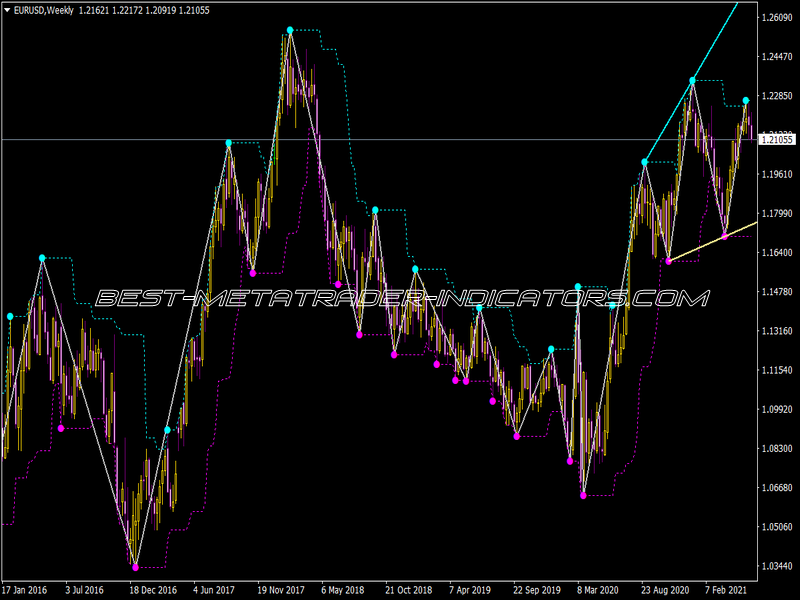Select price level 1.26090 on the scale
Image resolution: width=800 pixels, height=600 pixels.
(x=777, y=18)
